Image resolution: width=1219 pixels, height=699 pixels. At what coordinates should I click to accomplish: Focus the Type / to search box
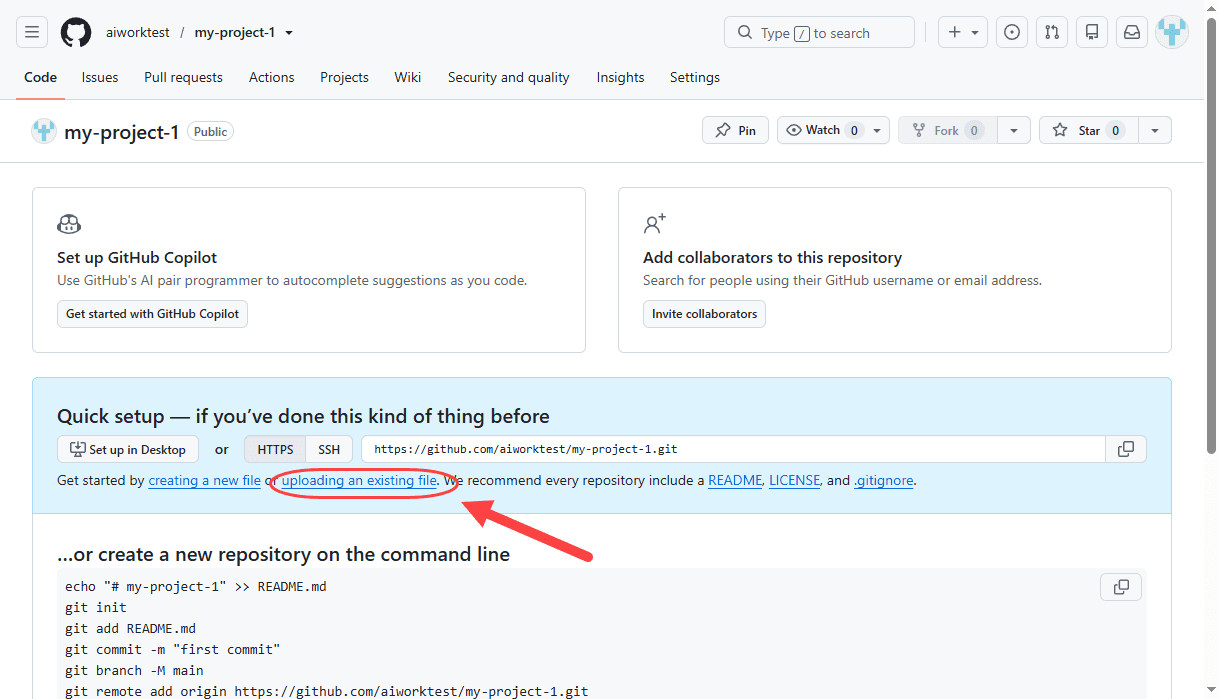pos(819,32)
